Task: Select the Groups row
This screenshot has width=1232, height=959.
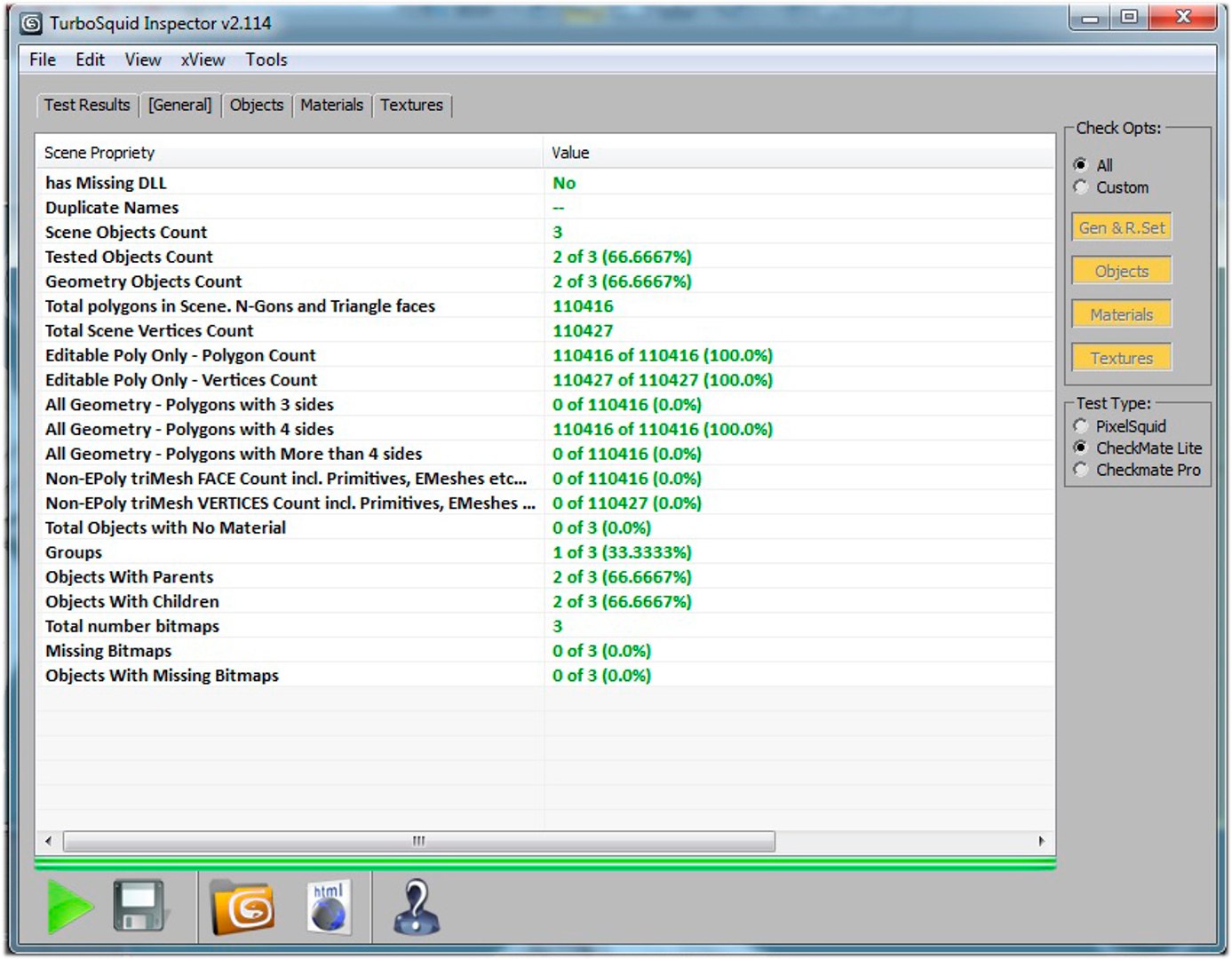Action: point(545,552)
